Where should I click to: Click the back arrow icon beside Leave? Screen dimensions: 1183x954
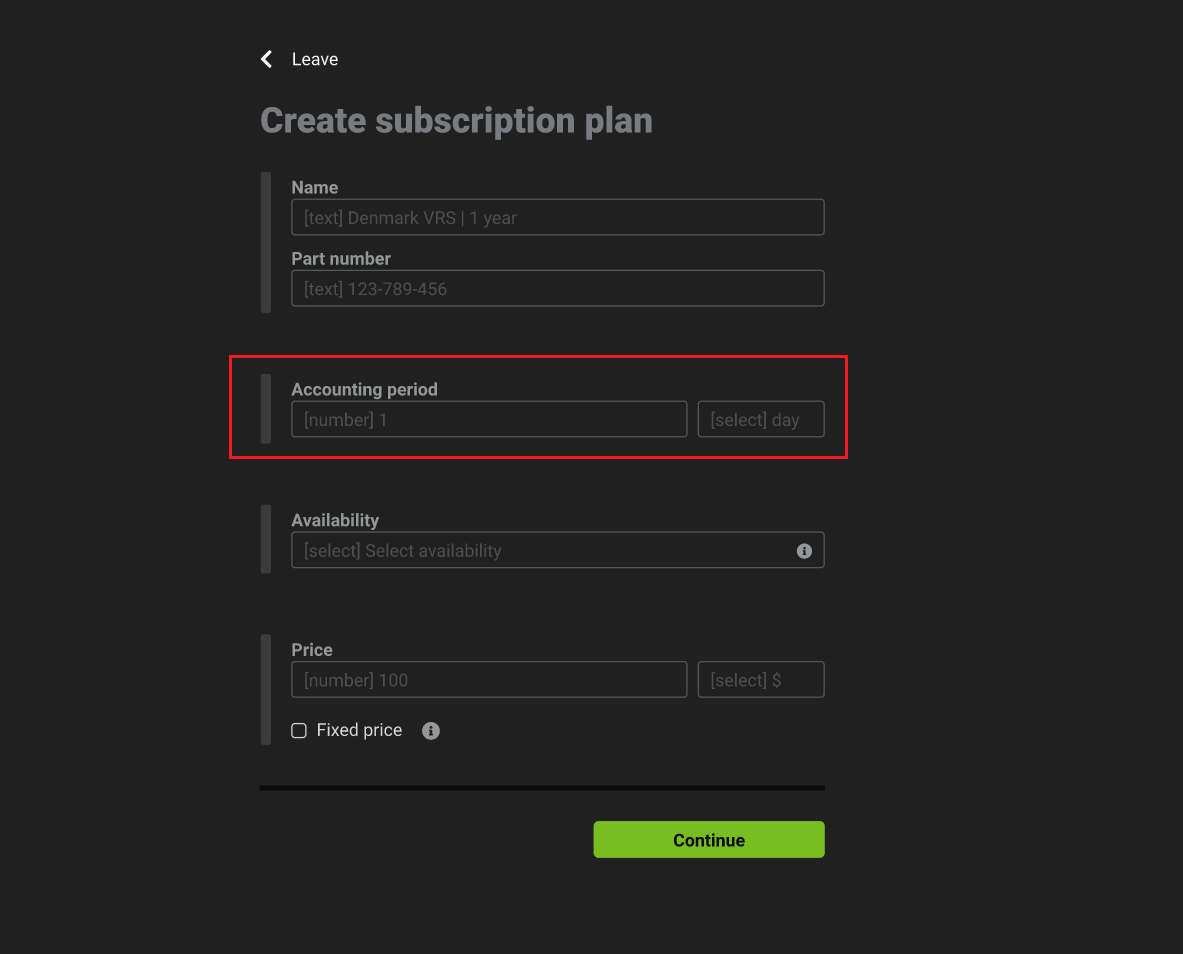click(266, 59)
